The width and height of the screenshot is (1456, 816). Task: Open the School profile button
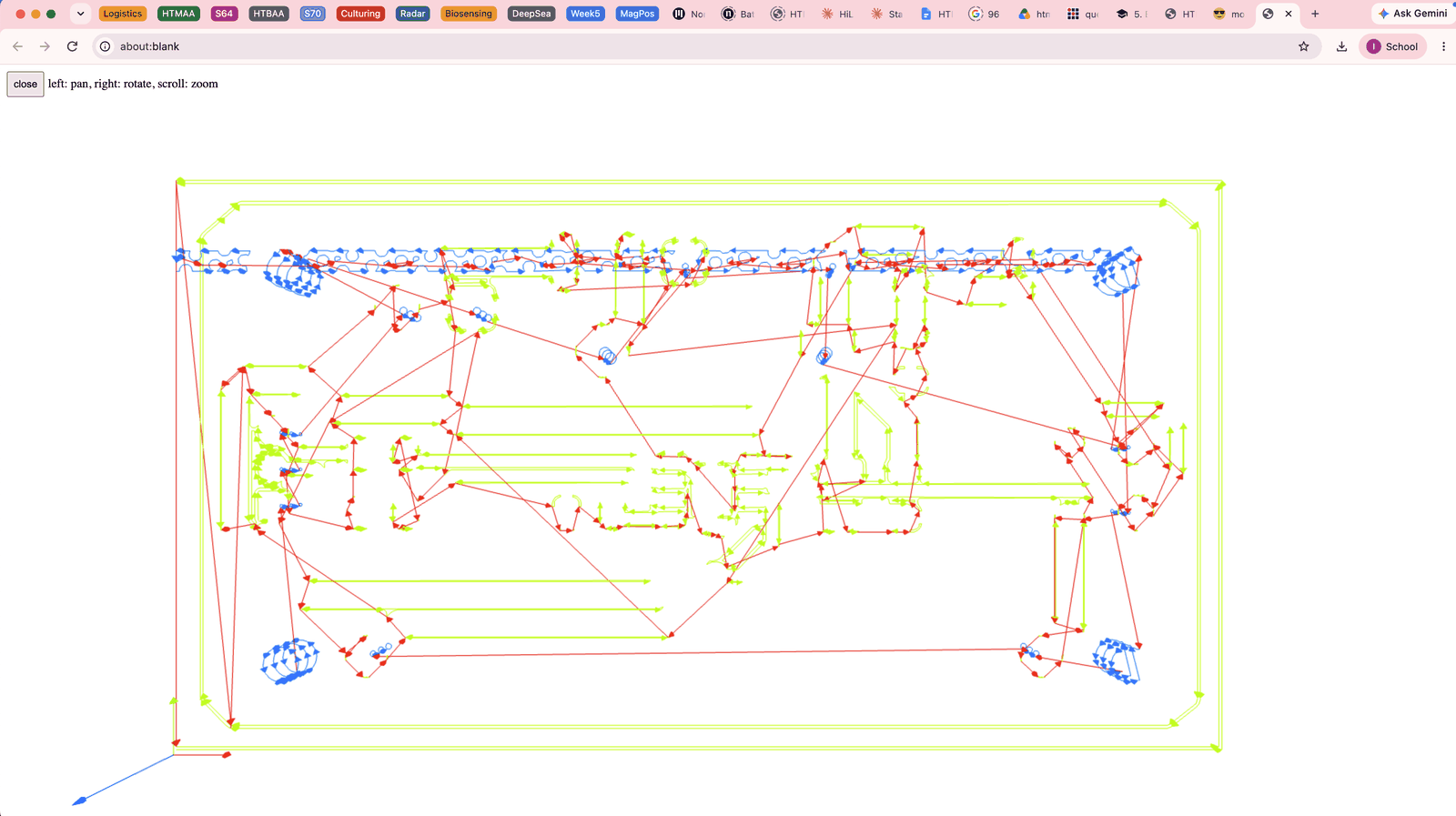(x=1392, y=46)
